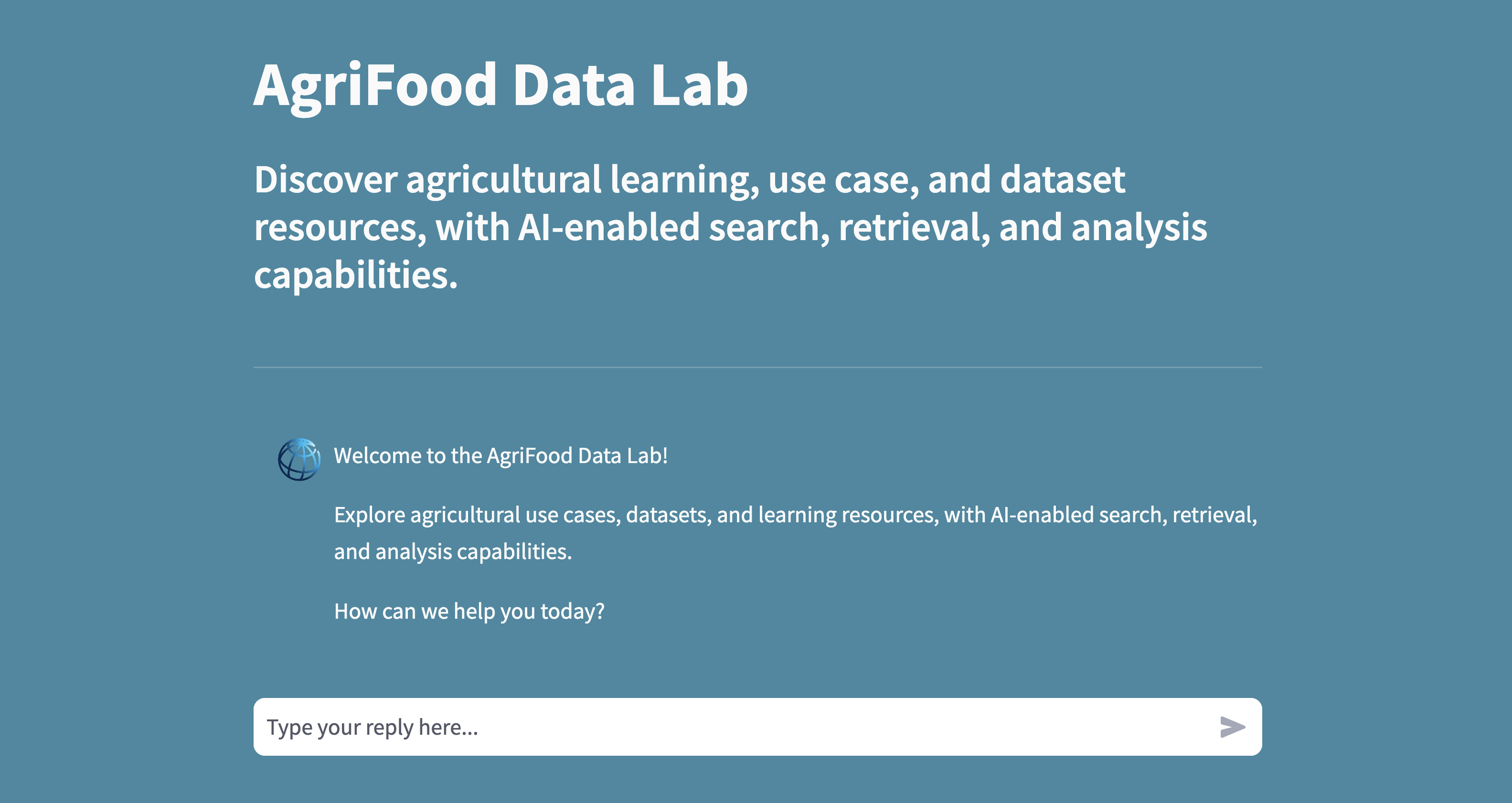The height and width of the screenshot is (803, 1512).
Task: Click 'Welcome to the AgriFood Data Lab!' message
Action: 500,456
